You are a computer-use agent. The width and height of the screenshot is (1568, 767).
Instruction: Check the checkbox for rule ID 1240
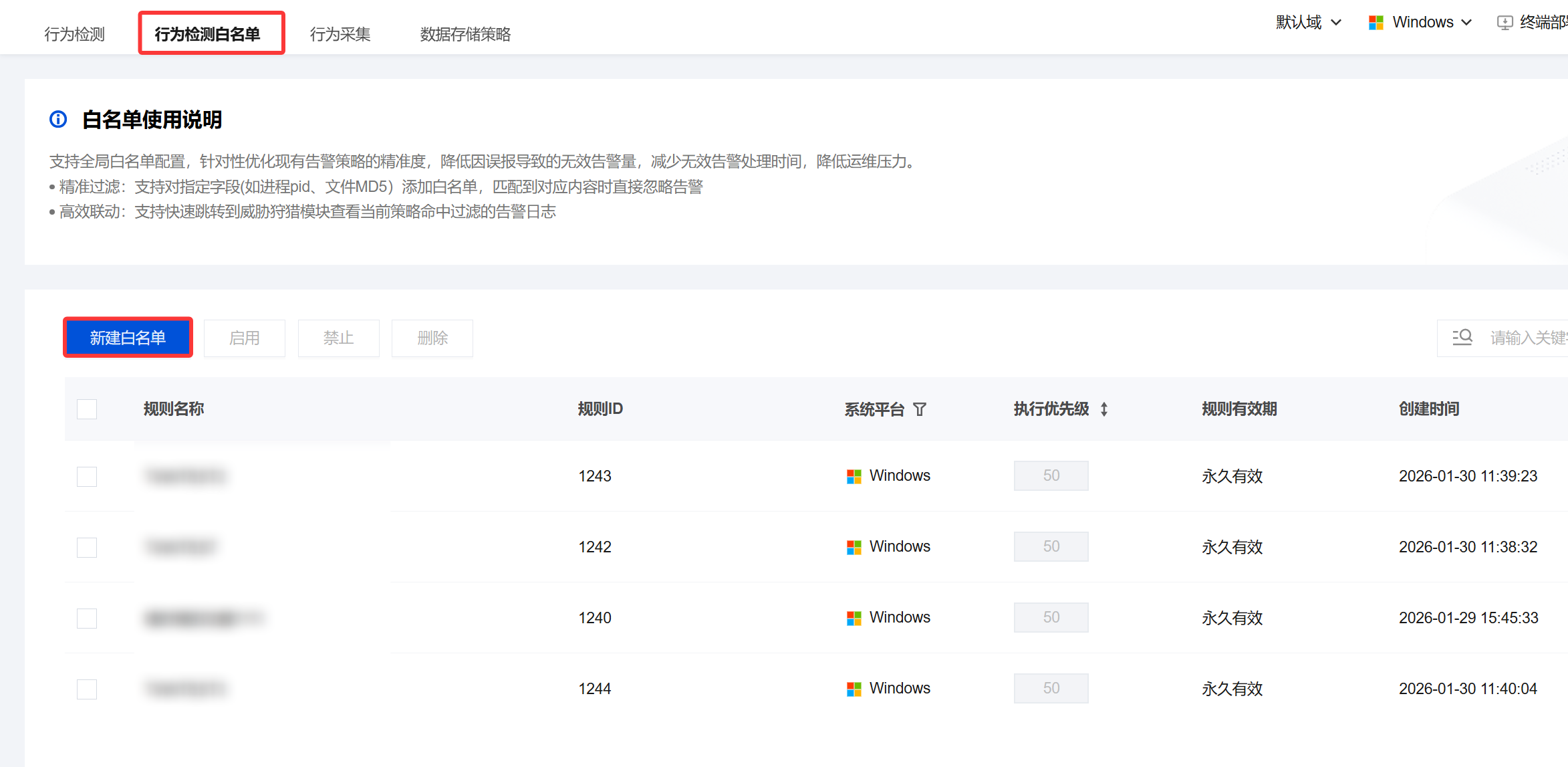point(87,618)
